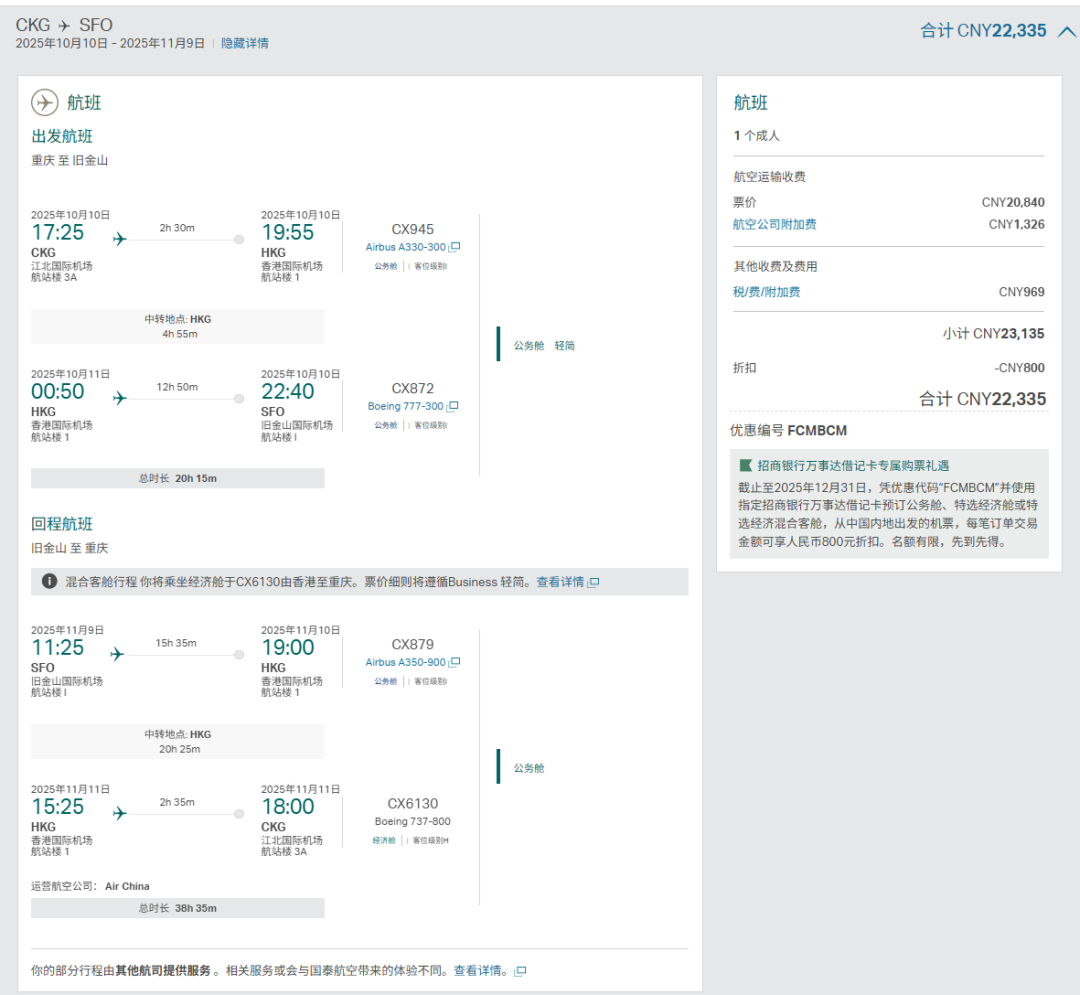Click 公务舱 link under flight CX945

[x=385, y=266]
